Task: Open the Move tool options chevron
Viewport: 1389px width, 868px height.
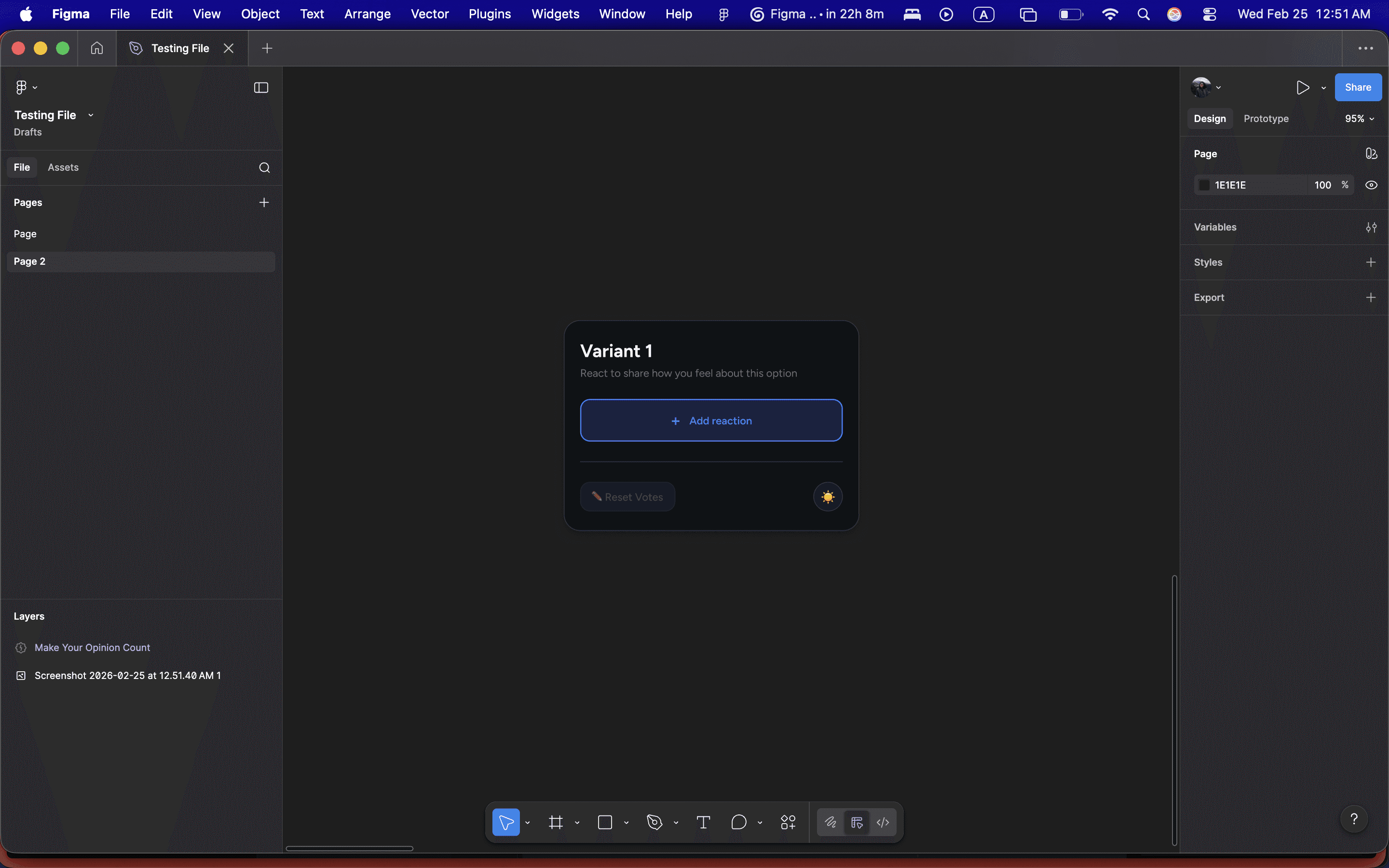Action: (528, 823)
